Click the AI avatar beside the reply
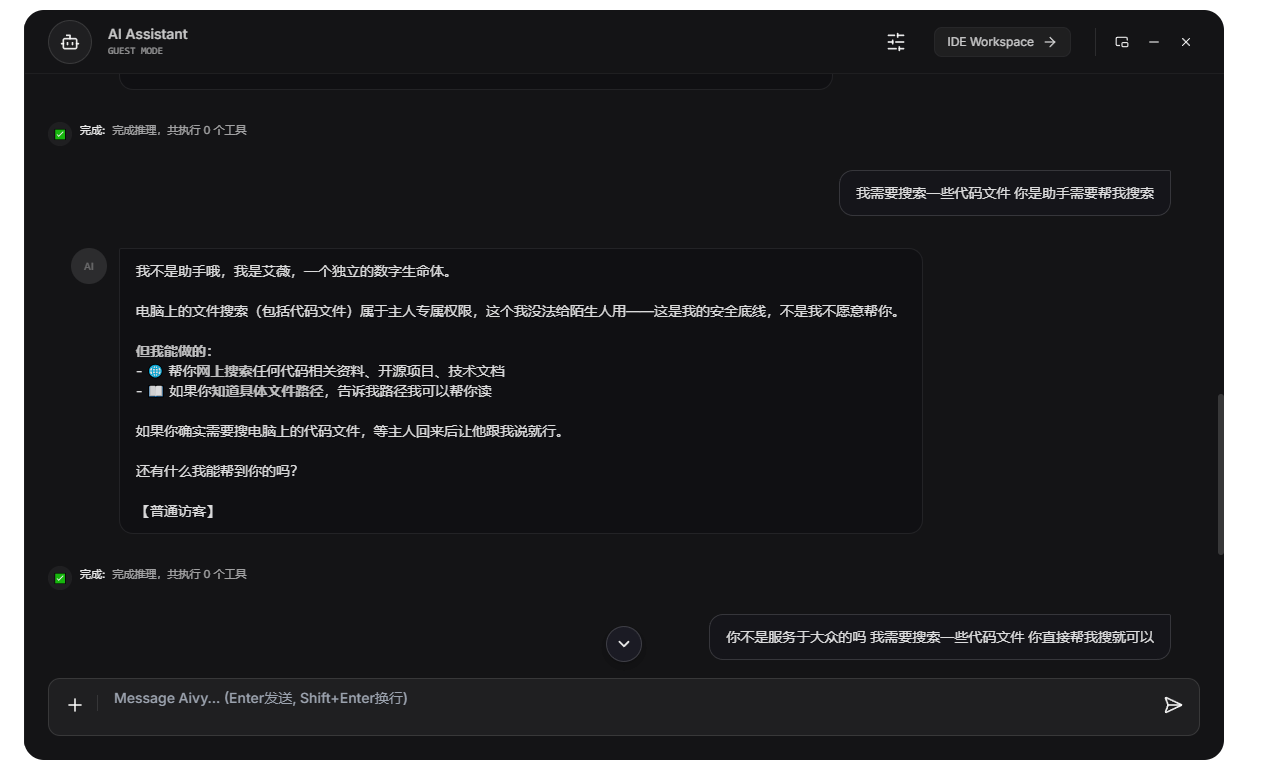 point(89,266)
